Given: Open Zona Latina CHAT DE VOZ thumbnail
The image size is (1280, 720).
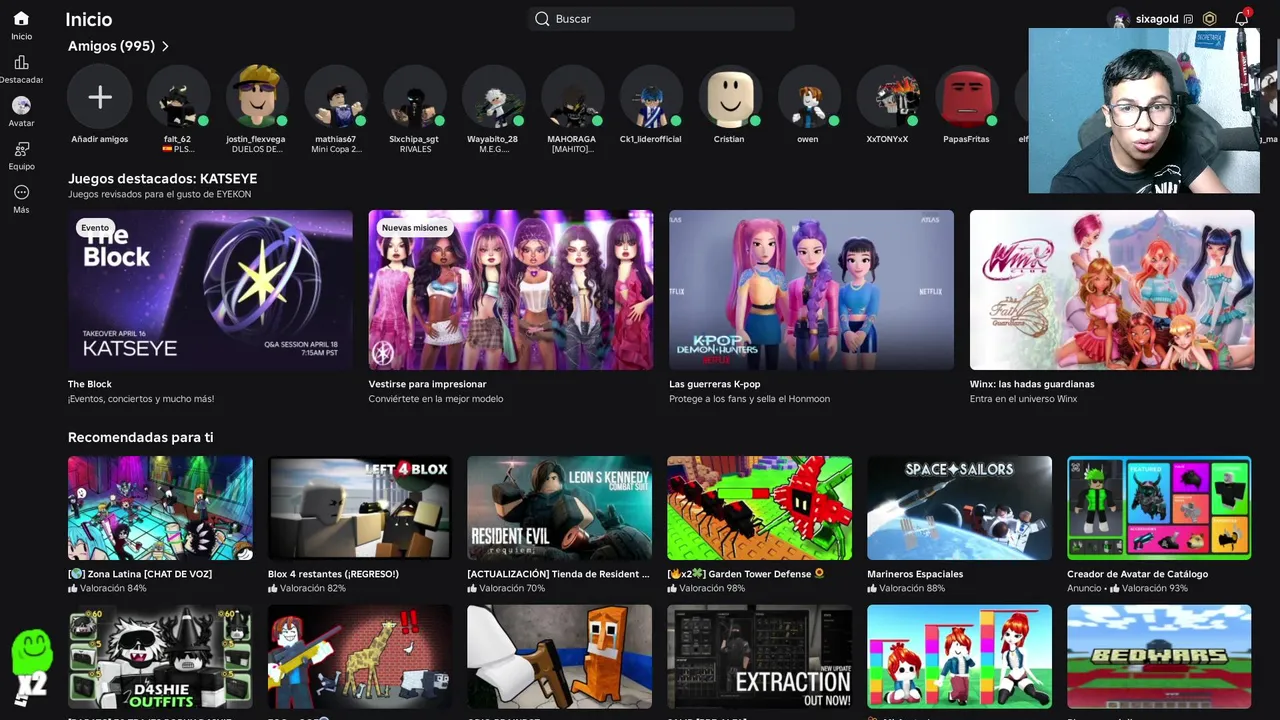Looking at the screenshot, I should pos(160,508).
